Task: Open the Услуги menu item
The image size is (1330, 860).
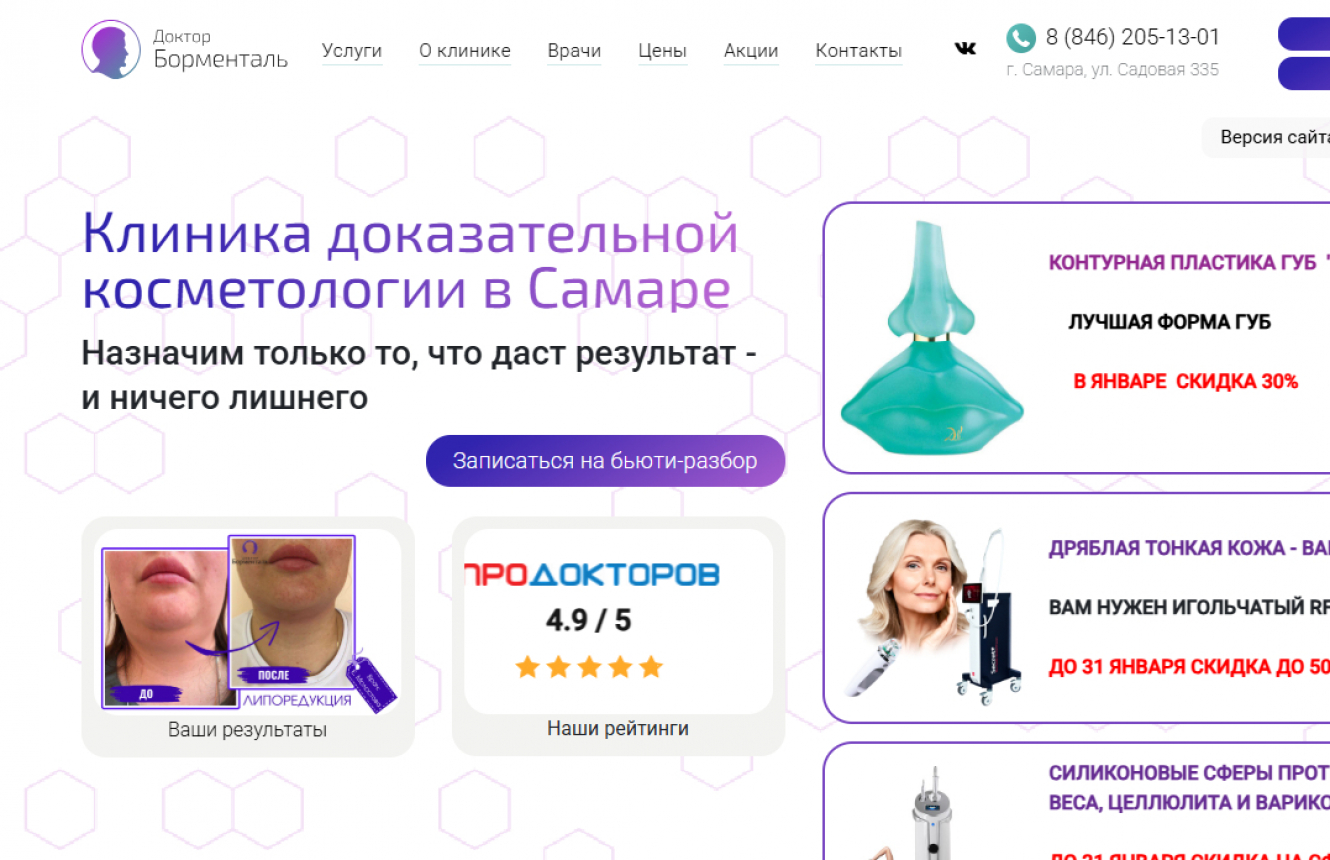Action: [x=352, y=50]
